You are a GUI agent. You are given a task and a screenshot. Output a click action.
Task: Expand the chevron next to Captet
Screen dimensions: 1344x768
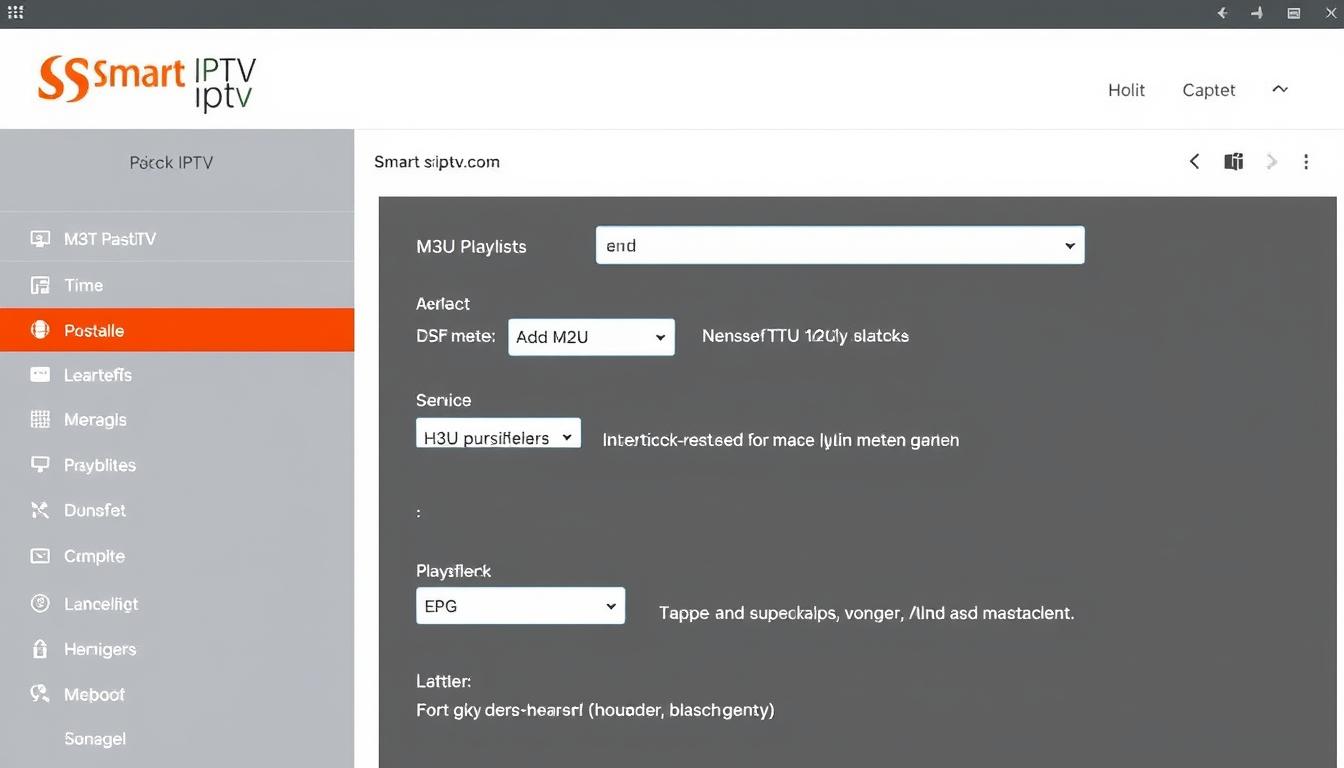tap(1280, 89)
